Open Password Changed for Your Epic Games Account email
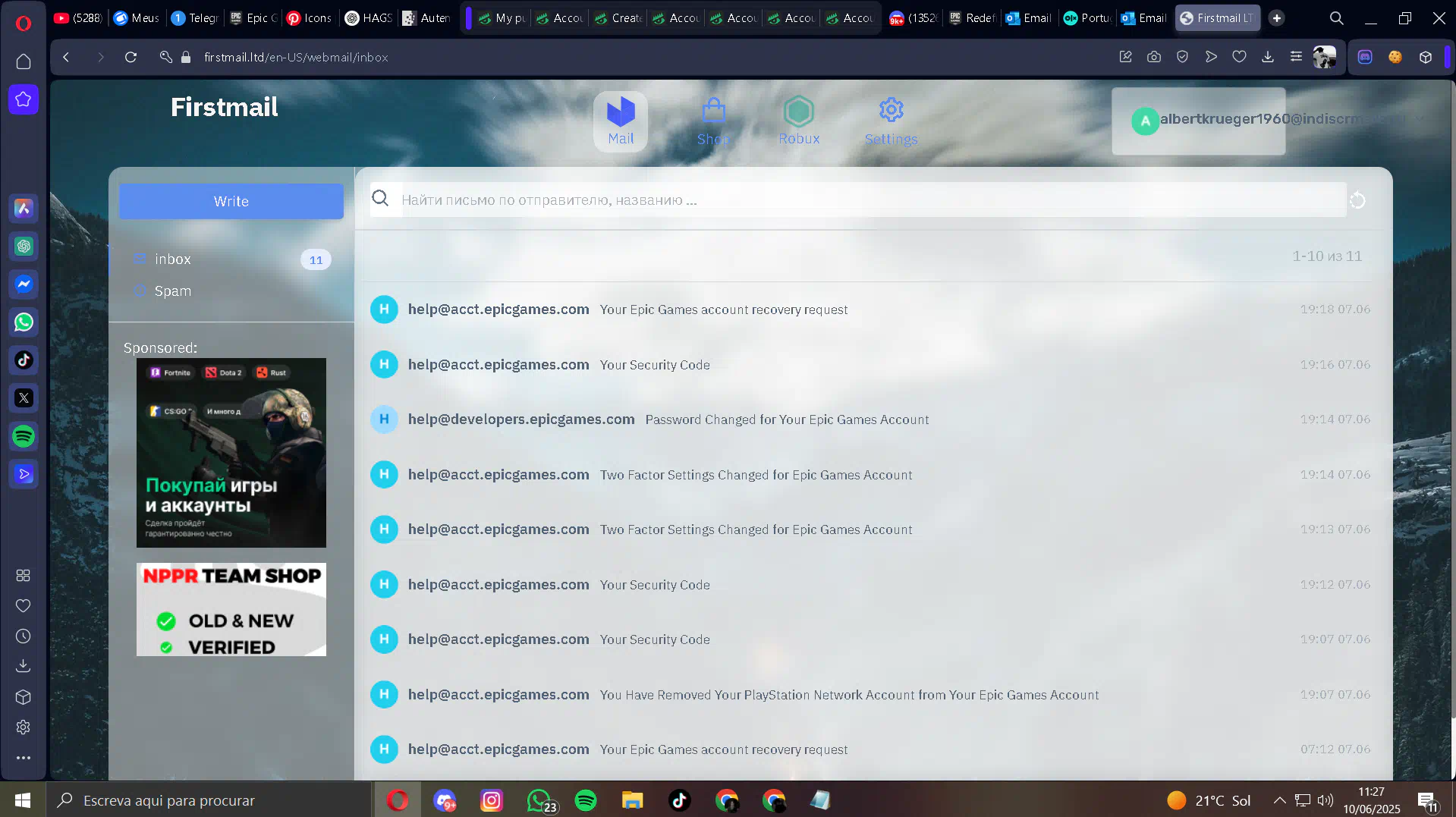Screen dimensions: 1456x817 (871, 419)
